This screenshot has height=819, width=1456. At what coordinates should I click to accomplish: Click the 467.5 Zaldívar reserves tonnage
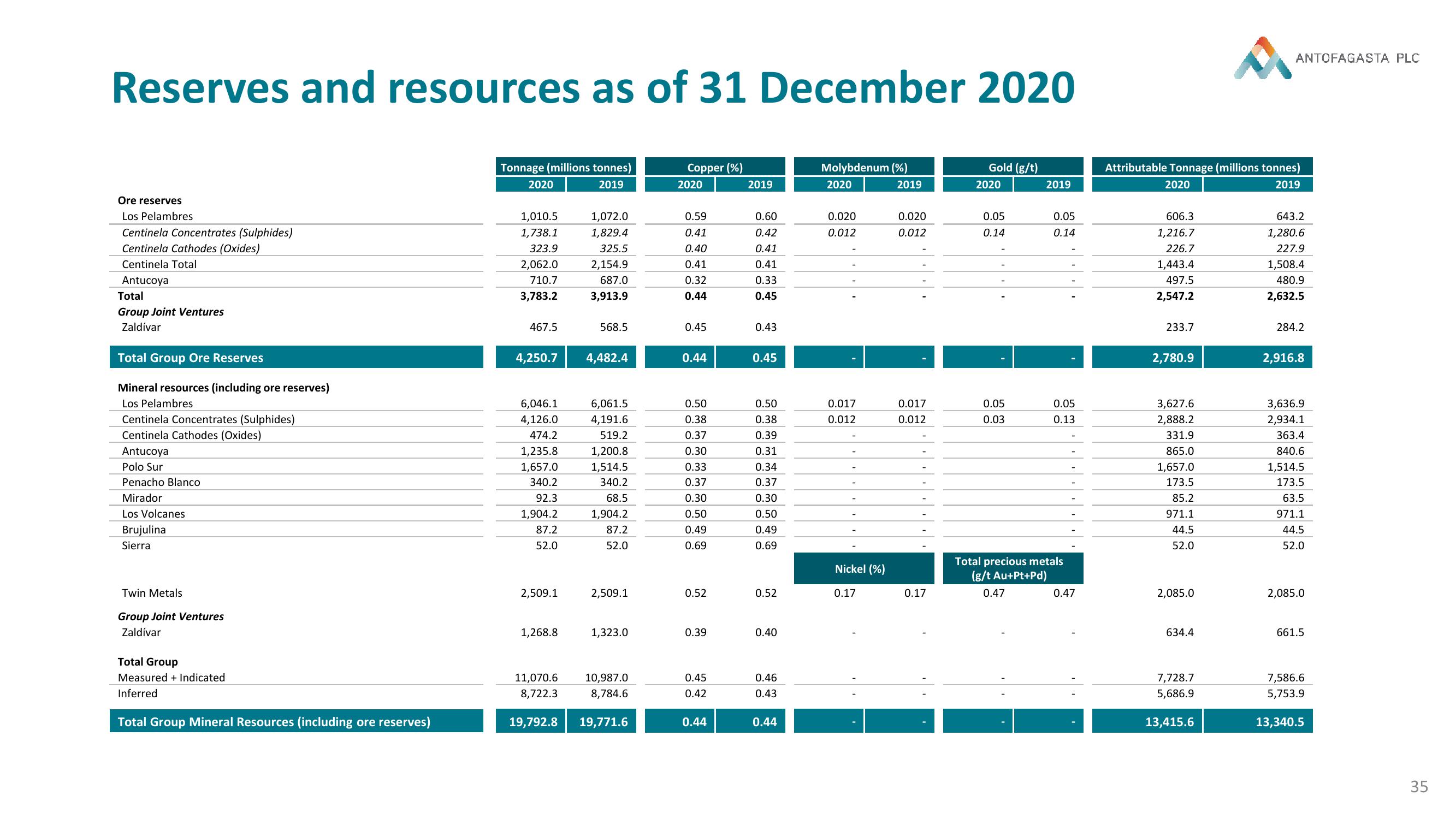543,327
